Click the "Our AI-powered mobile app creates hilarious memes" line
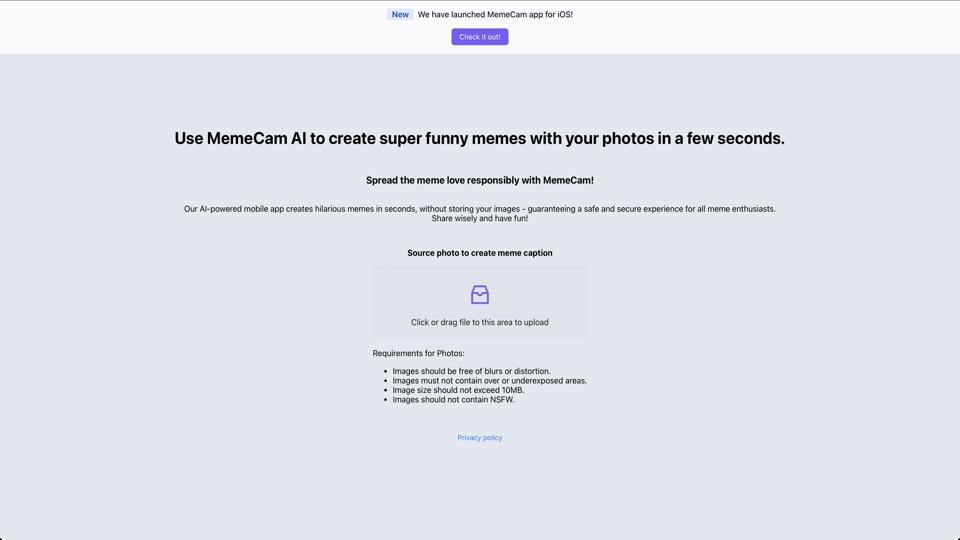 (479, 209)
